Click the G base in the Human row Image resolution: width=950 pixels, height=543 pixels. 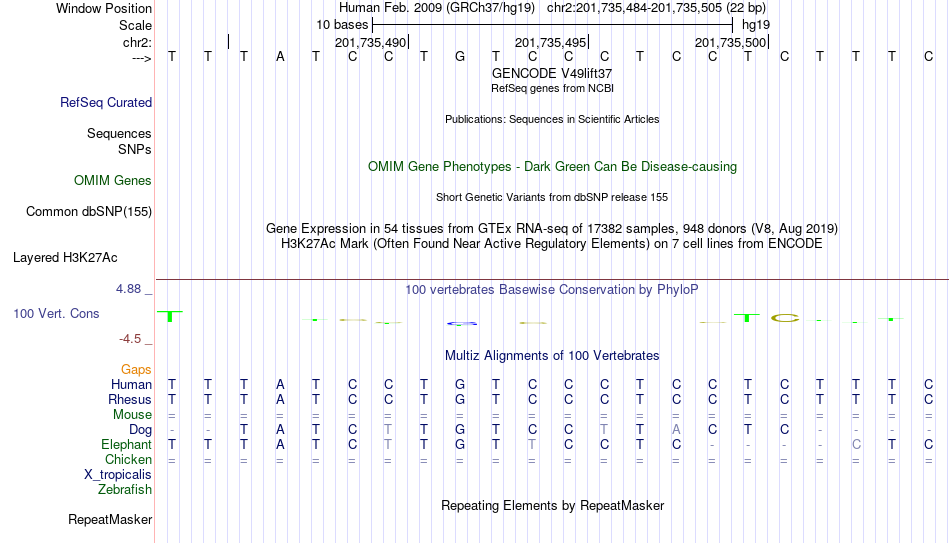pyautogui.click(x=460, y=384)
